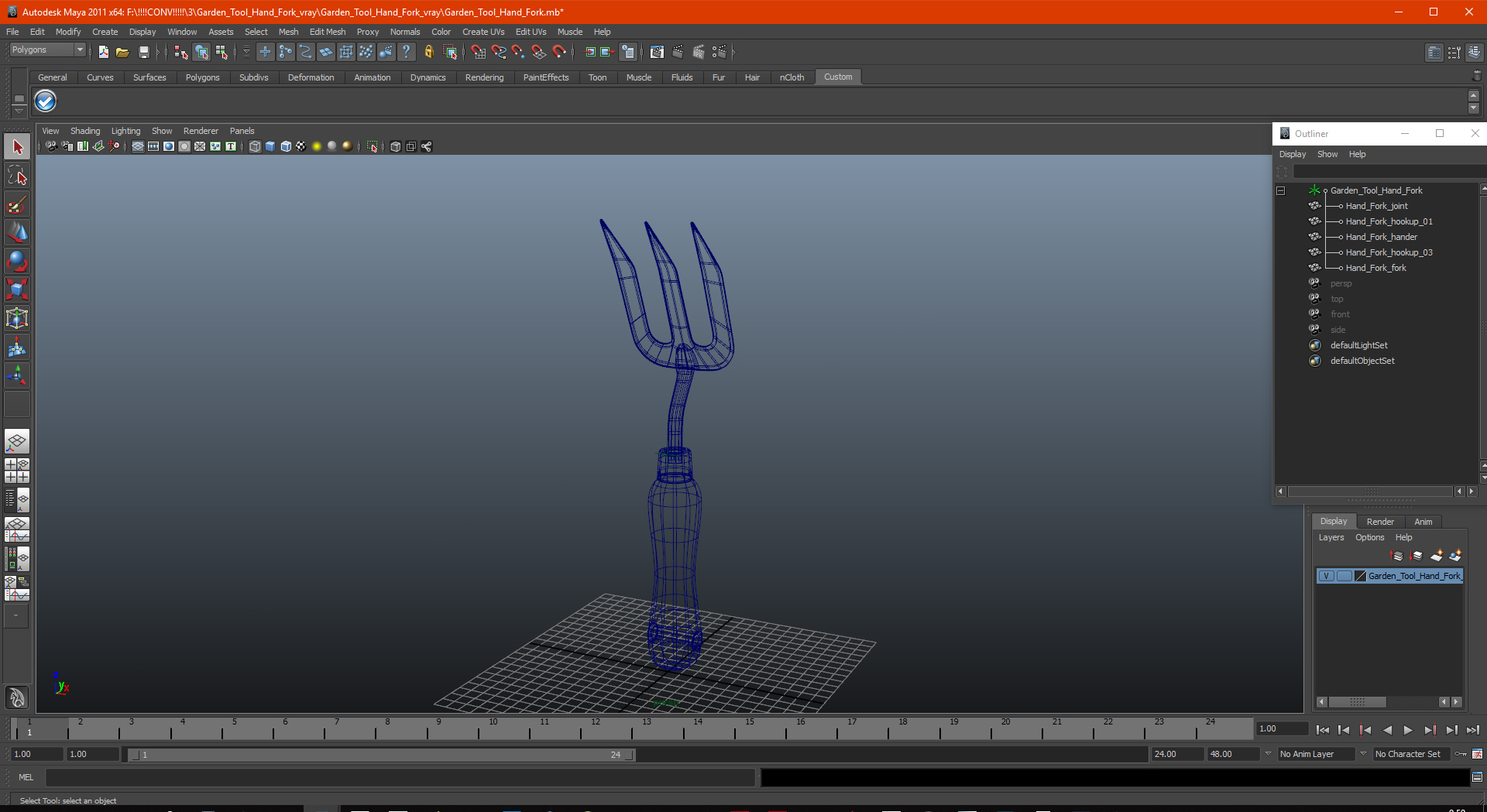The height and width of the screenshot is (812, 1487).
Task: Pick the Paint Selection tool
Action: 17,204
